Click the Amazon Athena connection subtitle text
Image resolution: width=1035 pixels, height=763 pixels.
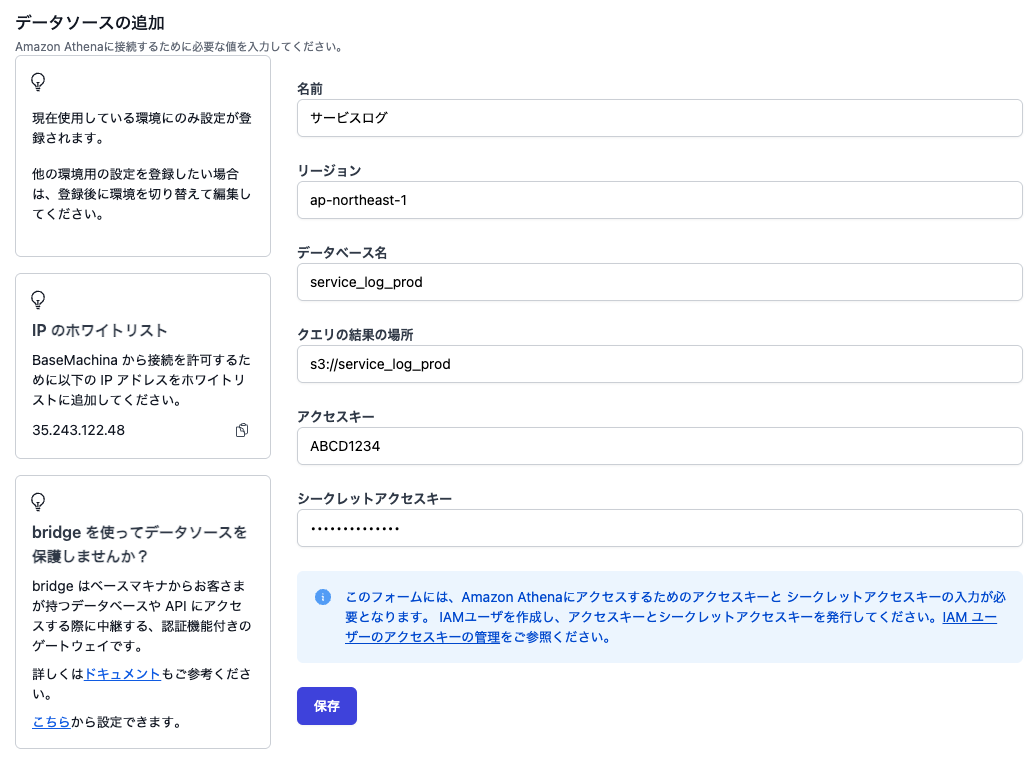click(178, 47)
